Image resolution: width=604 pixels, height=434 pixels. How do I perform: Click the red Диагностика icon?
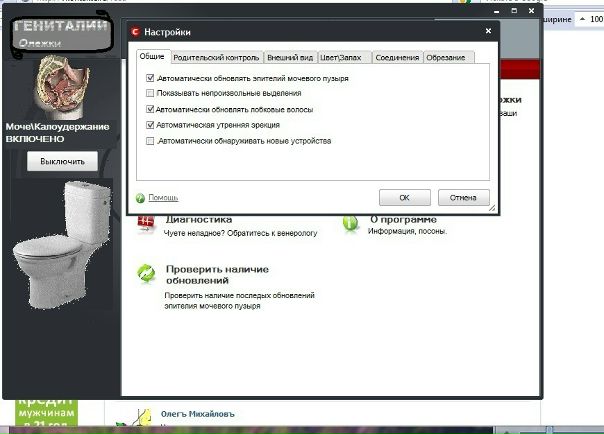point(147,224)
